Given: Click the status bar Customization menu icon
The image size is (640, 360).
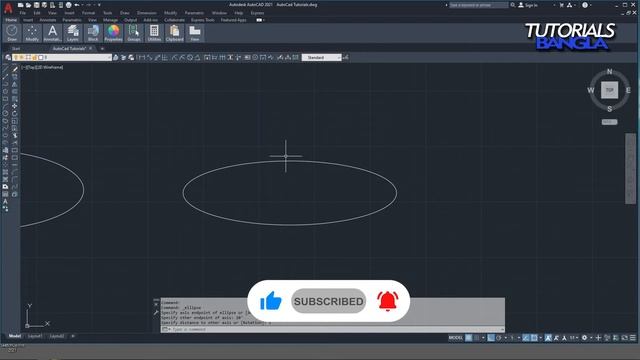Looking at the screenshot, I should (x=633, y=338).
